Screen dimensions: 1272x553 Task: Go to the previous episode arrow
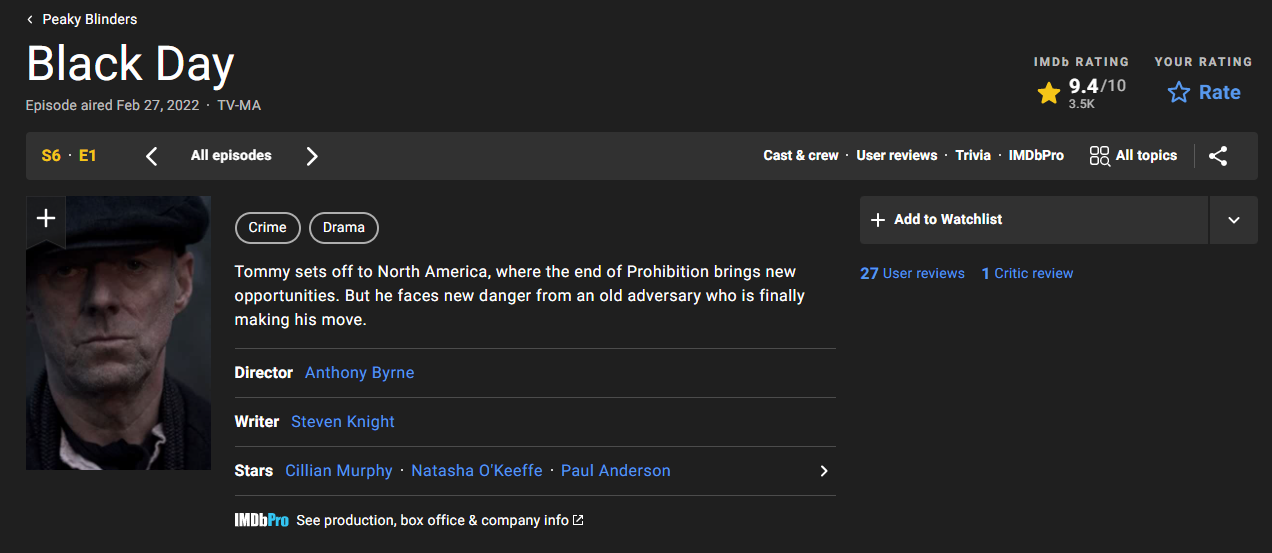click(152, 156)
